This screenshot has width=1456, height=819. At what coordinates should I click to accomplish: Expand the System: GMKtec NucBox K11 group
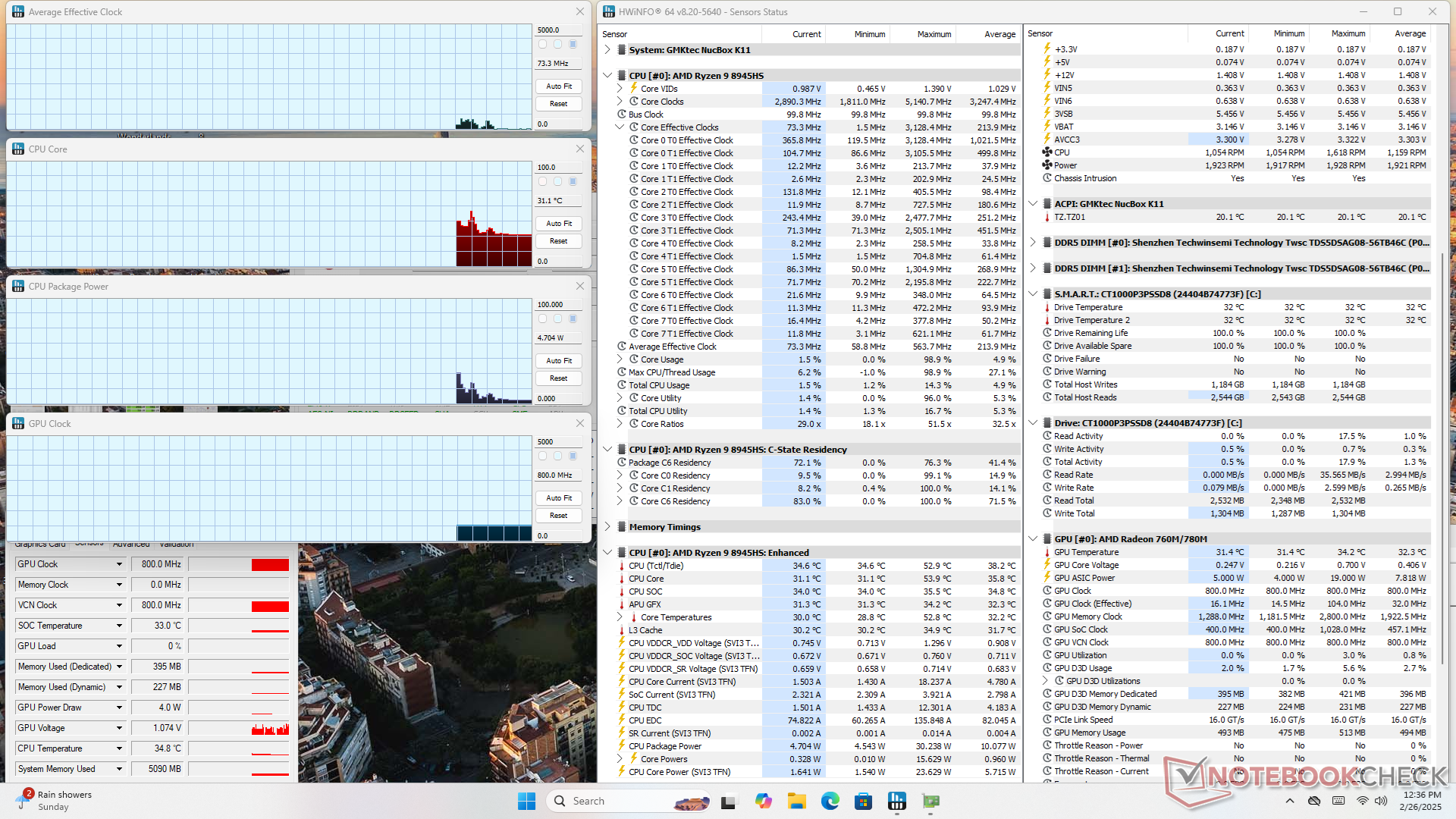click(607, 50)
